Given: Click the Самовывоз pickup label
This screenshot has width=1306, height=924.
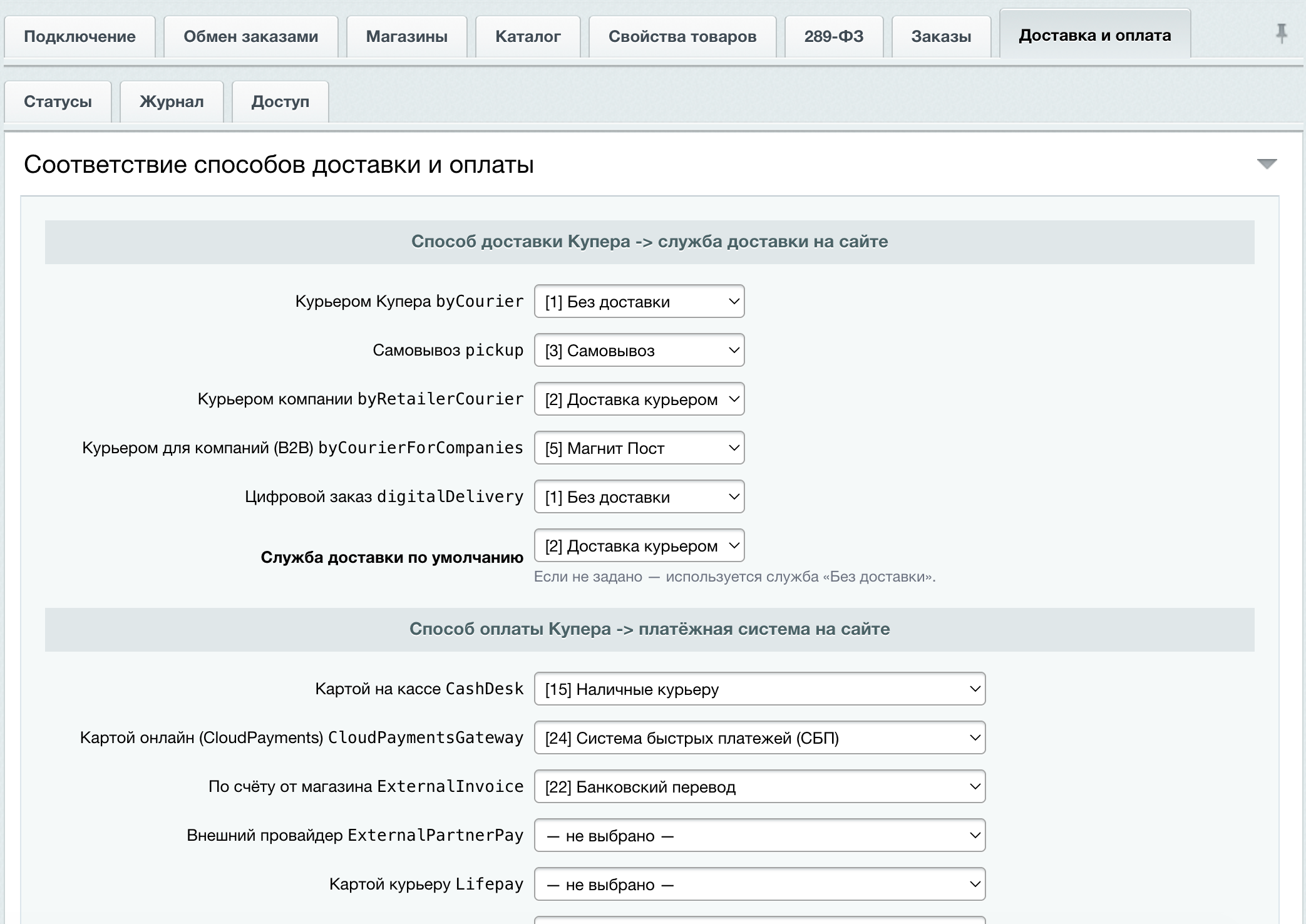Looking at the screenshot, I should tap(448, 350).
